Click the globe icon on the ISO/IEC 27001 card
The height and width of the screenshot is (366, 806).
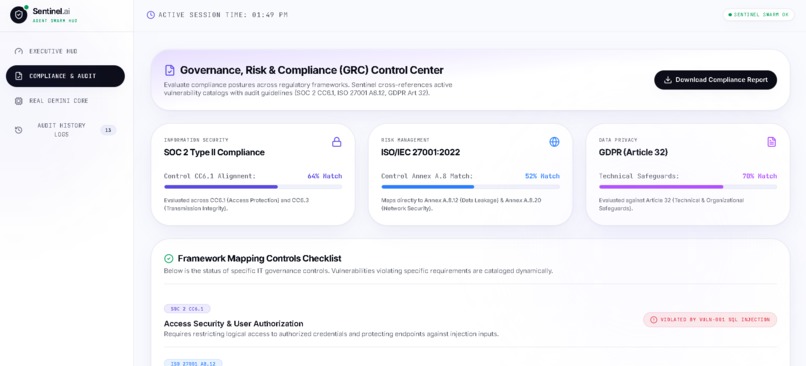click(554, 142)
